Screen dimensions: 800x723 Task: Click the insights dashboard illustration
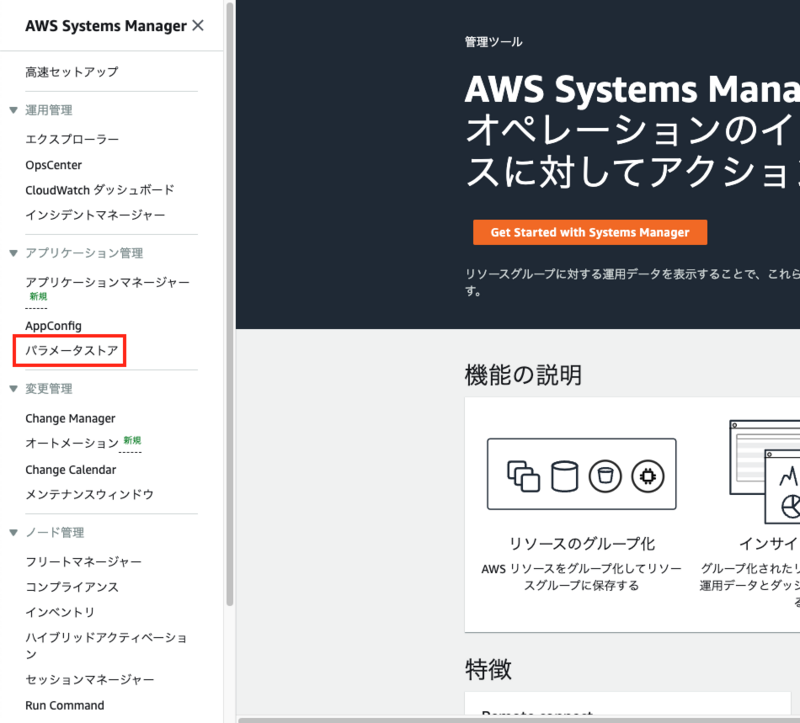[x=765, y=472]
